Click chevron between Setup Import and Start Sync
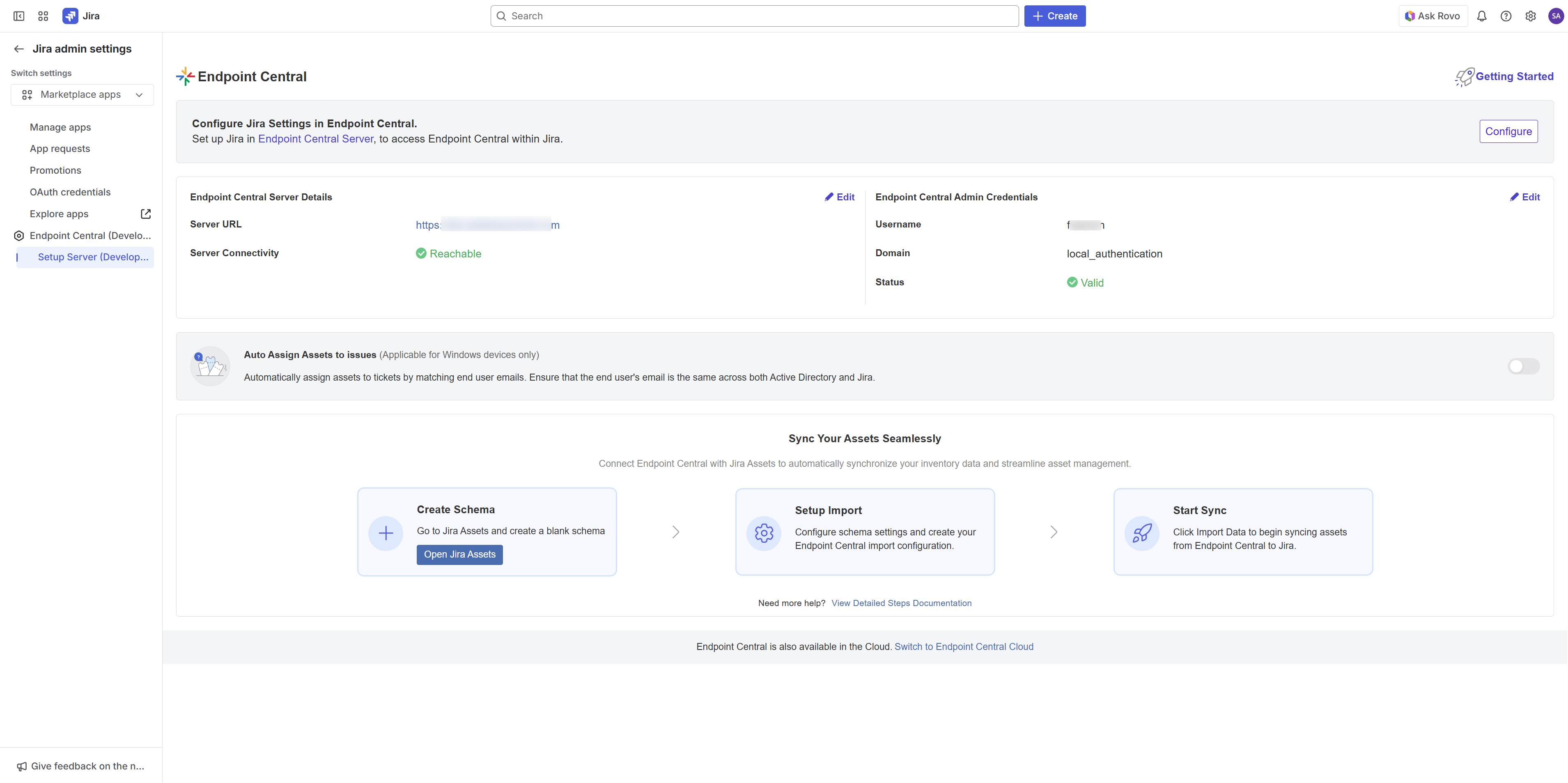 point(1054,532)
